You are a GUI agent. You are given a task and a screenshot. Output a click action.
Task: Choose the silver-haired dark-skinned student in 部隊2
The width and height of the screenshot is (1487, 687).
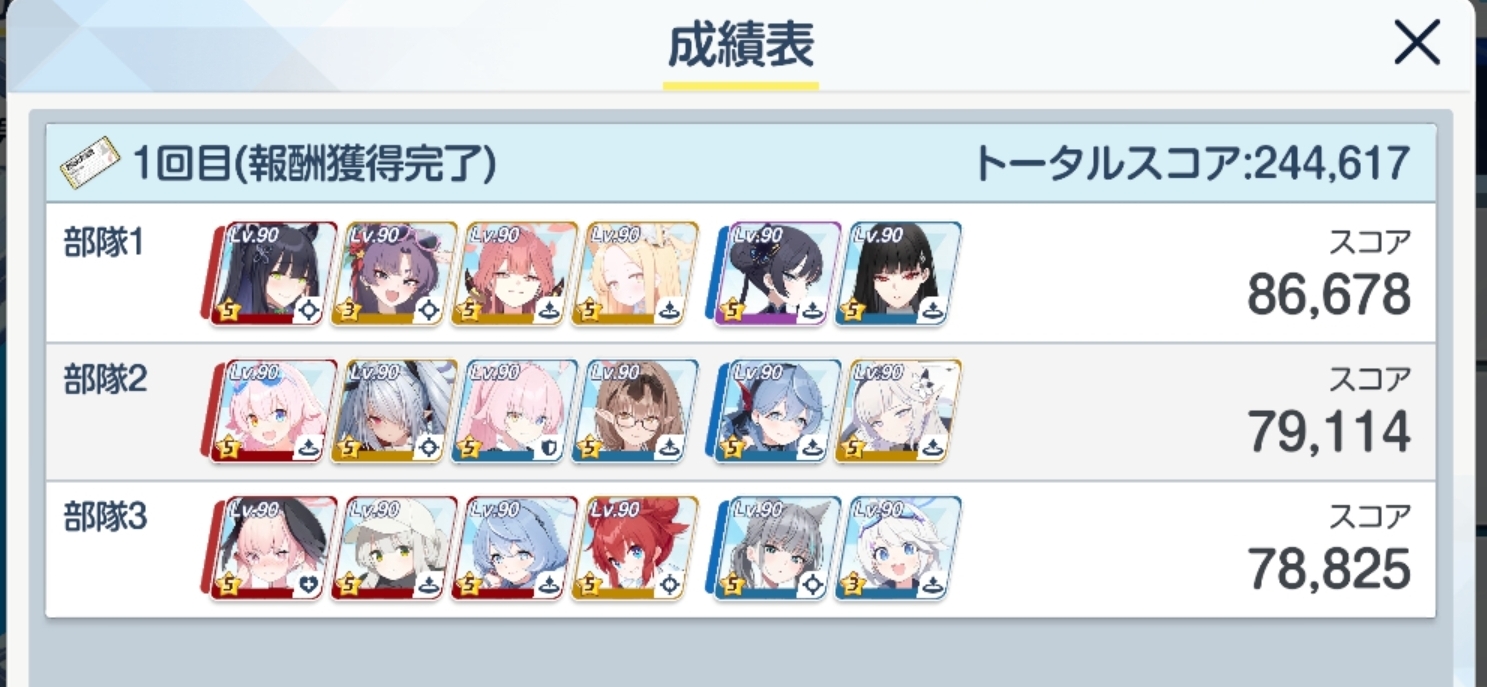pyautogui.click(x=393, y=412)
